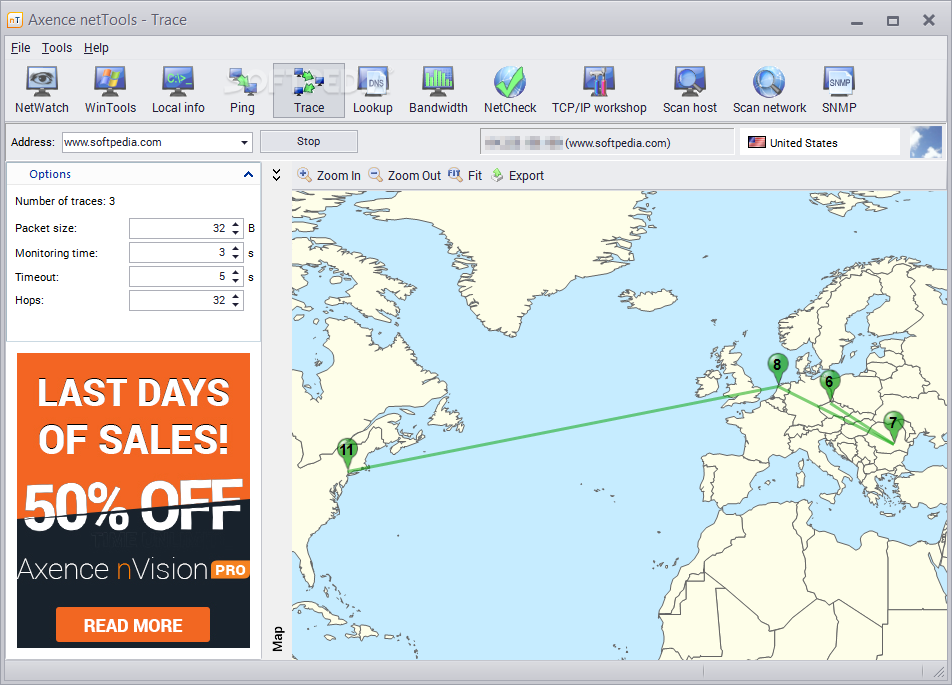Open the Scan host tool
The width and height of the screenshot is (952, 685).
click(x=690, y=90)
